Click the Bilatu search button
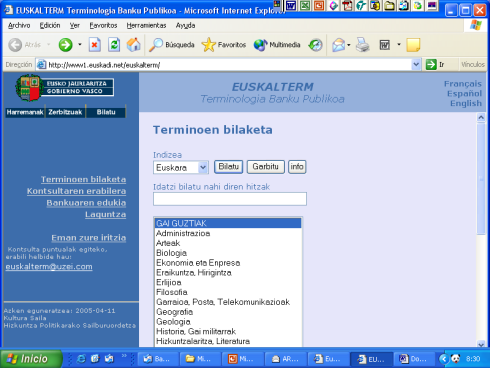Viewport: 490px width, 368px height. 229,167
